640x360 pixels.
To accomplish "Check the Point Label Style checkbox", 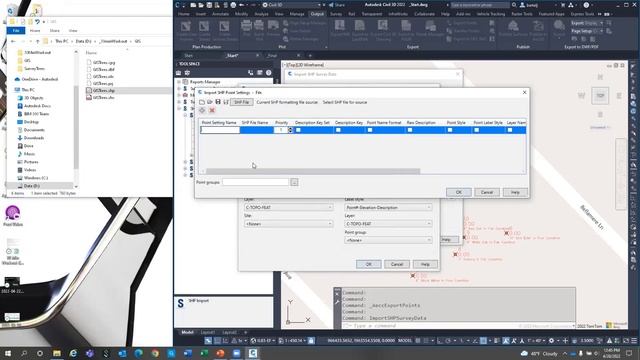I will click(476, 130).
